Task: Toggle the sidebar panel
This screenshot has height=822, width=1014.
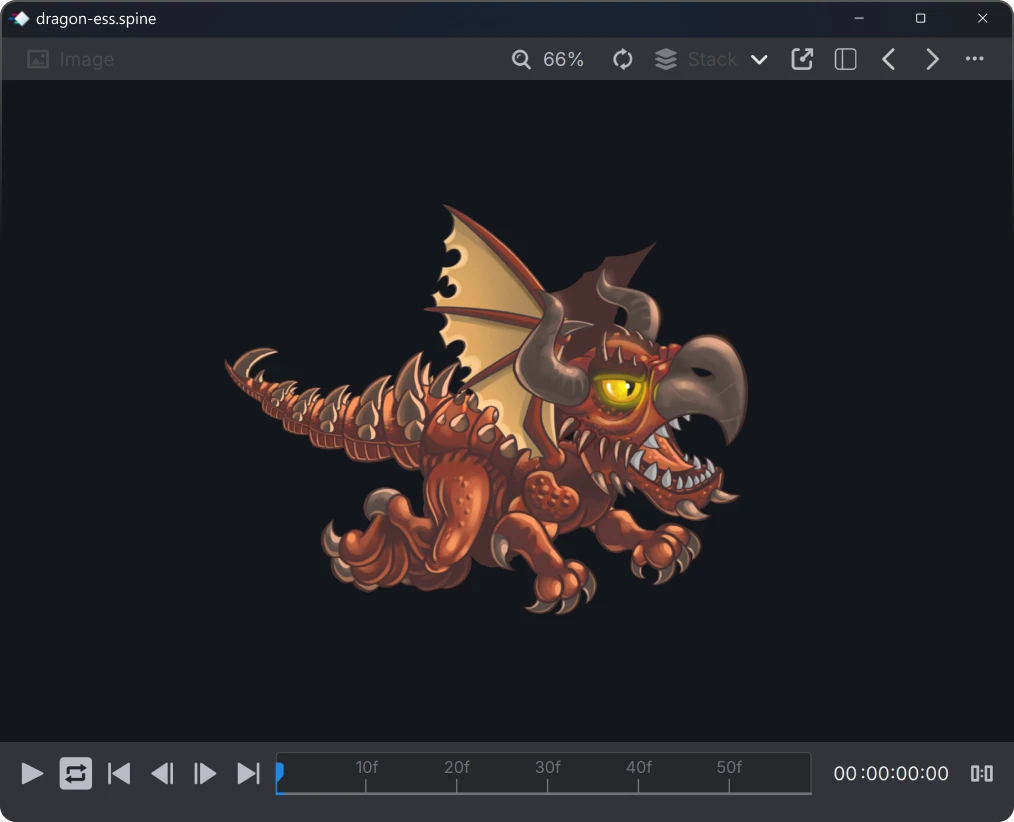Action: [x=845, y=60]
